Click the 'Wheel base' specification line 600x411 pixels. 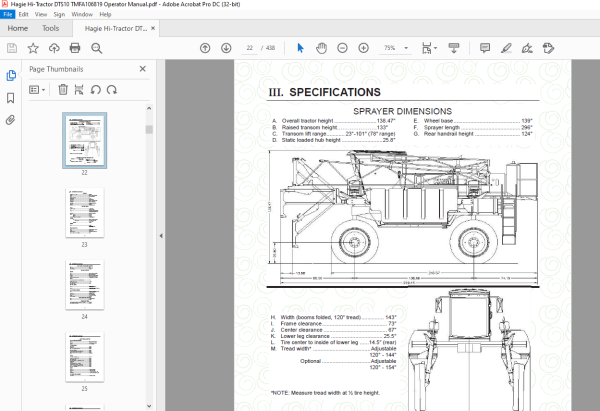[473, 121]
